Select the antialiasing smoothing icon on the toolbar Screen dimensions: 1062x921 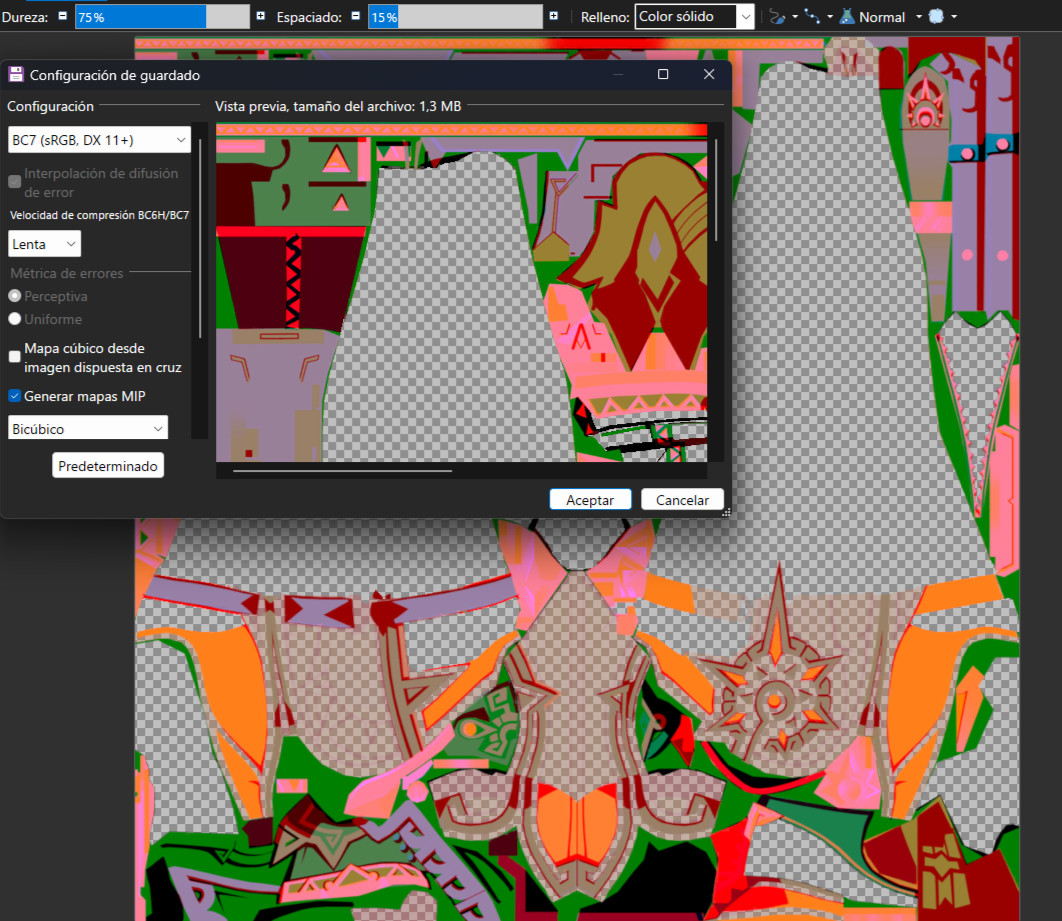778,16
